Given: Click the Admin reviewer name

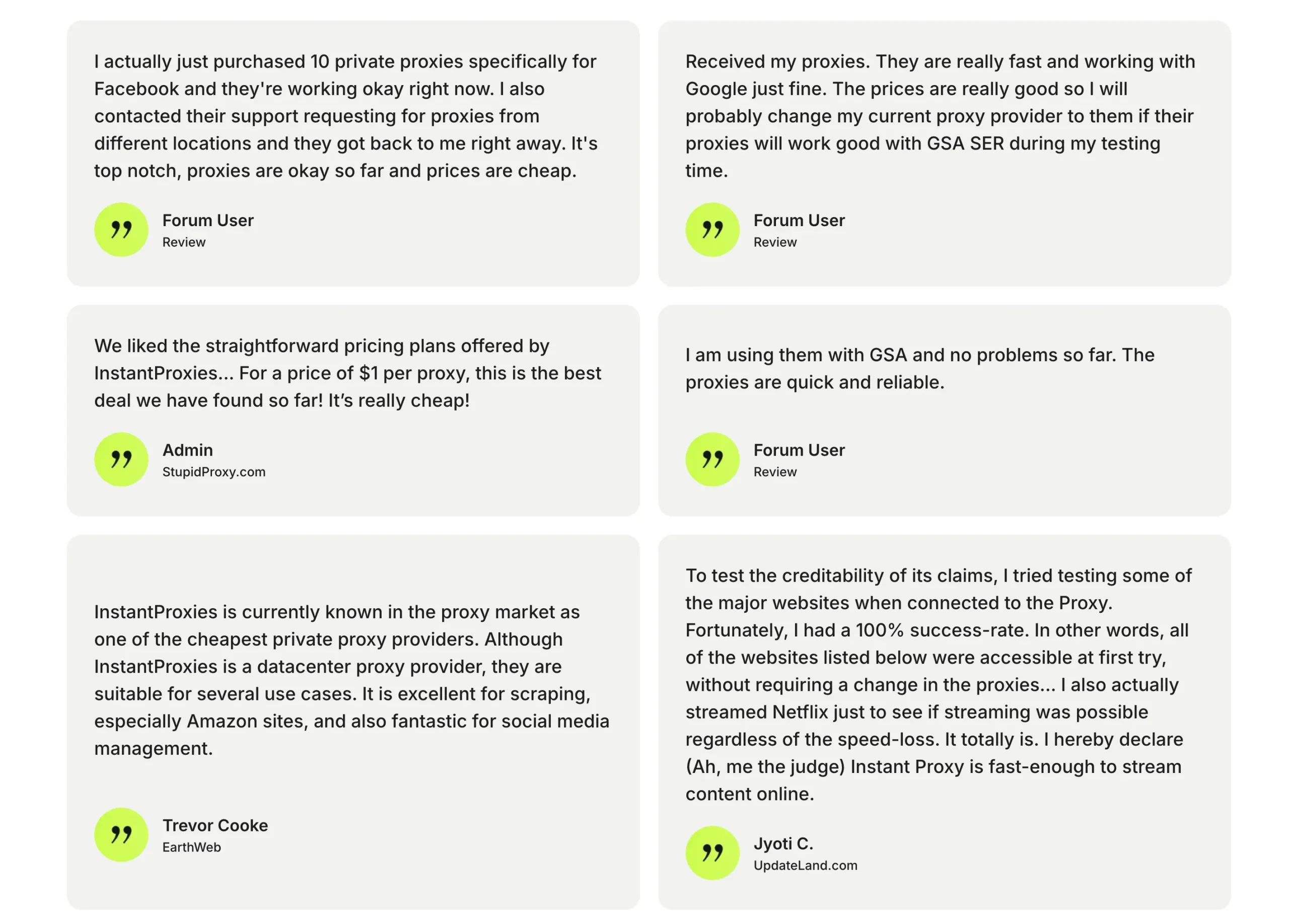Looking at the screenshot, I should click(x=187, y=450).
